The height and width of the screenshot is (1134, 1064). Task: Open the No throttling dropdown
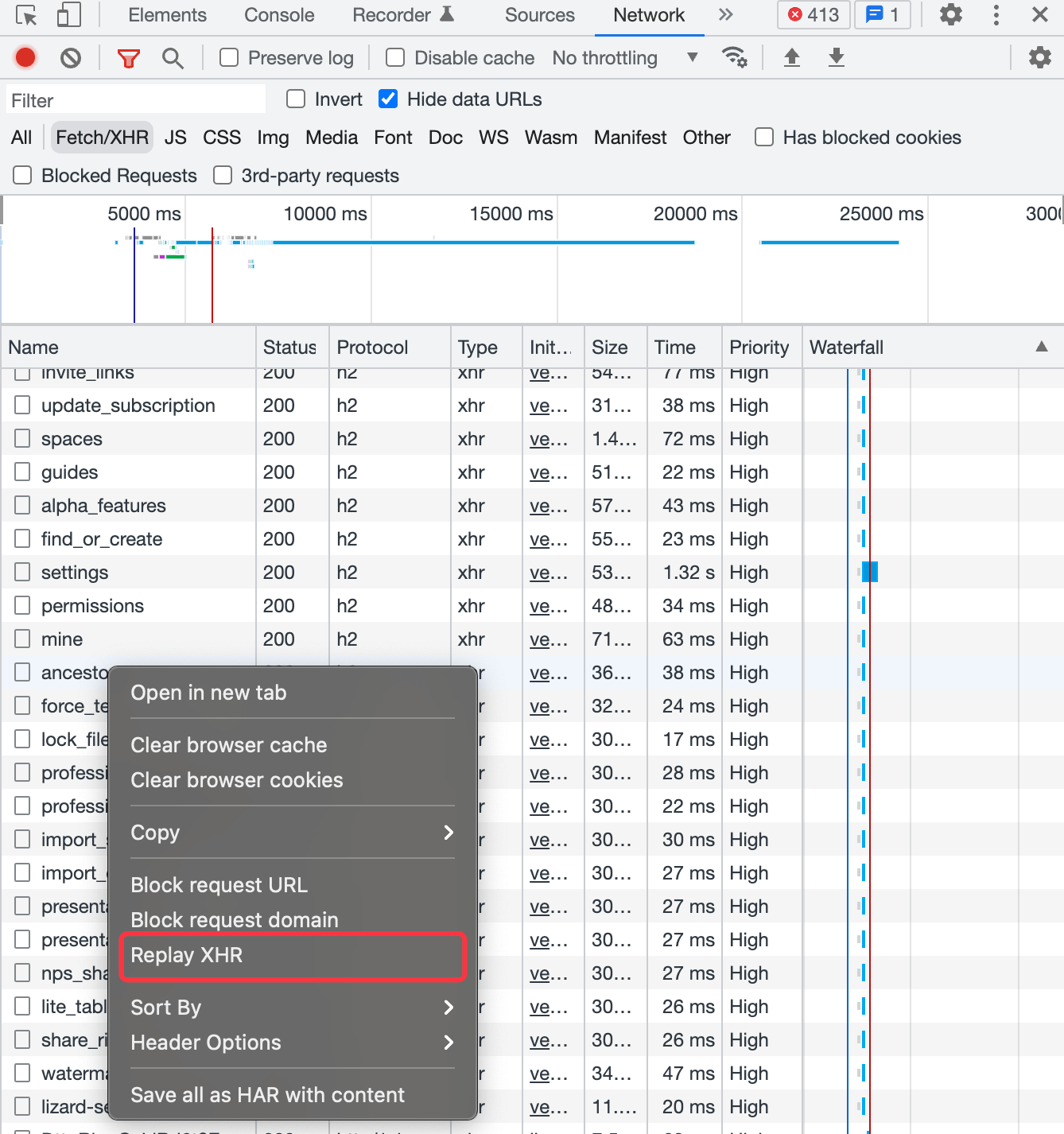625,58
